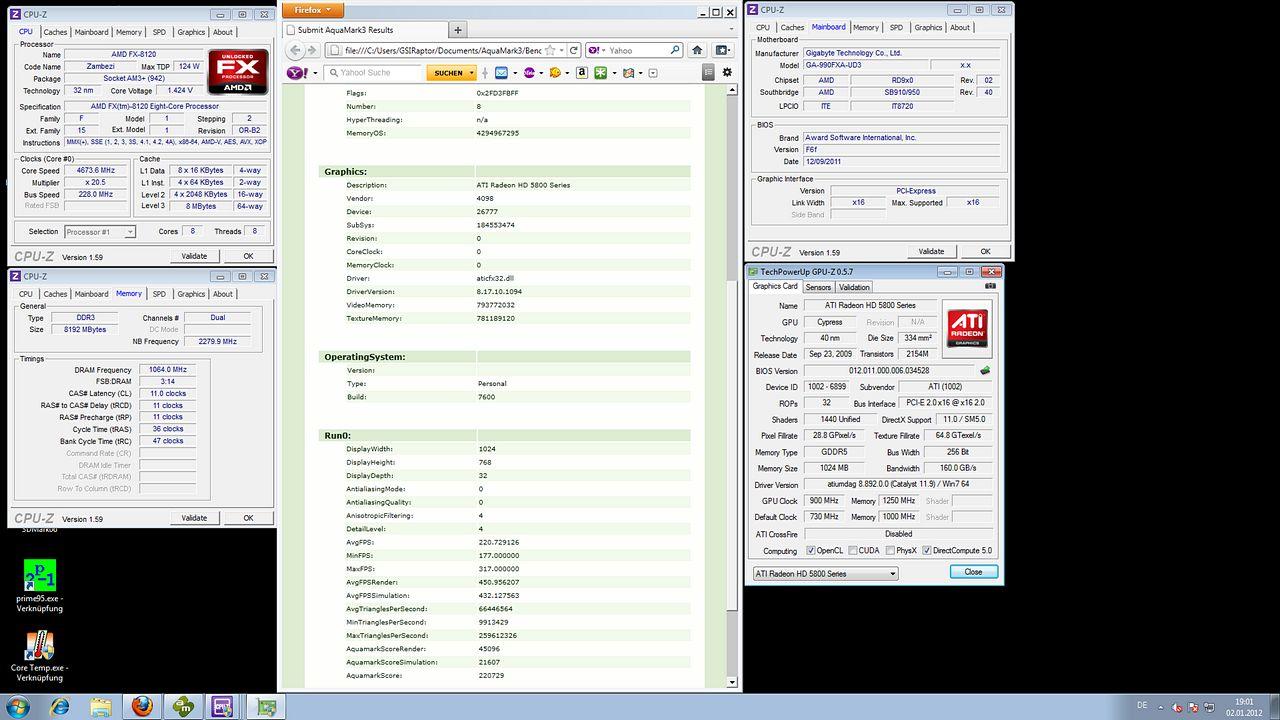Click the DE language indicator
The width and height of the screenshot is (1280, 720).
(1142, 706)
